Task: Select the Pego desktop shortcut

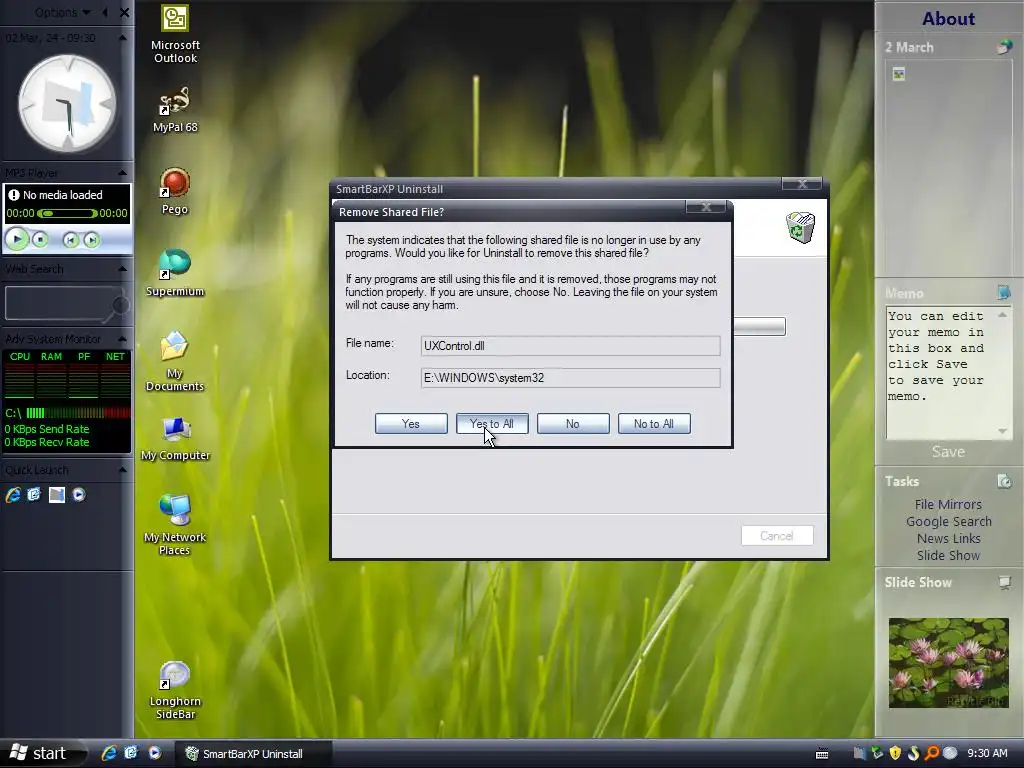Action: coord(175,191)
